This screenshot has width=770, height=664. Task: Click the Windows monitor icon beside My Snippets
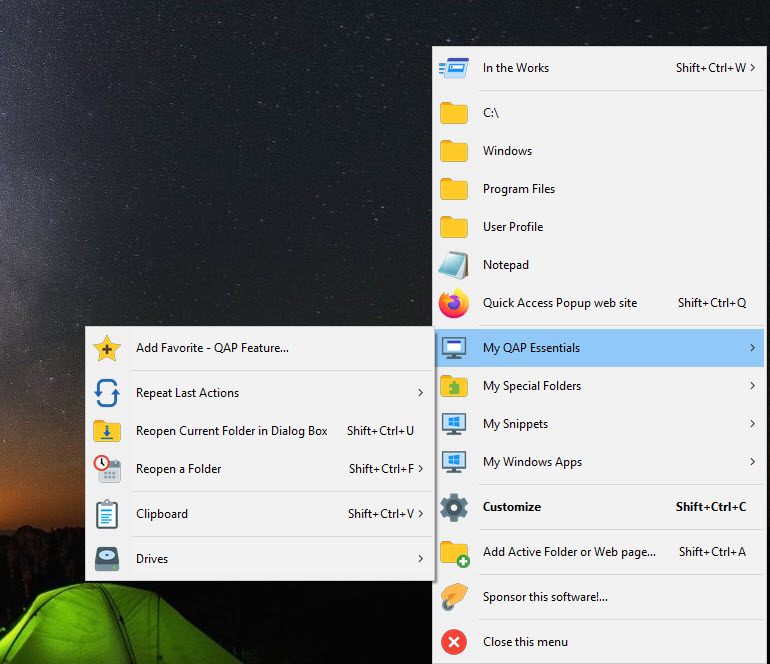pos(453,424)
